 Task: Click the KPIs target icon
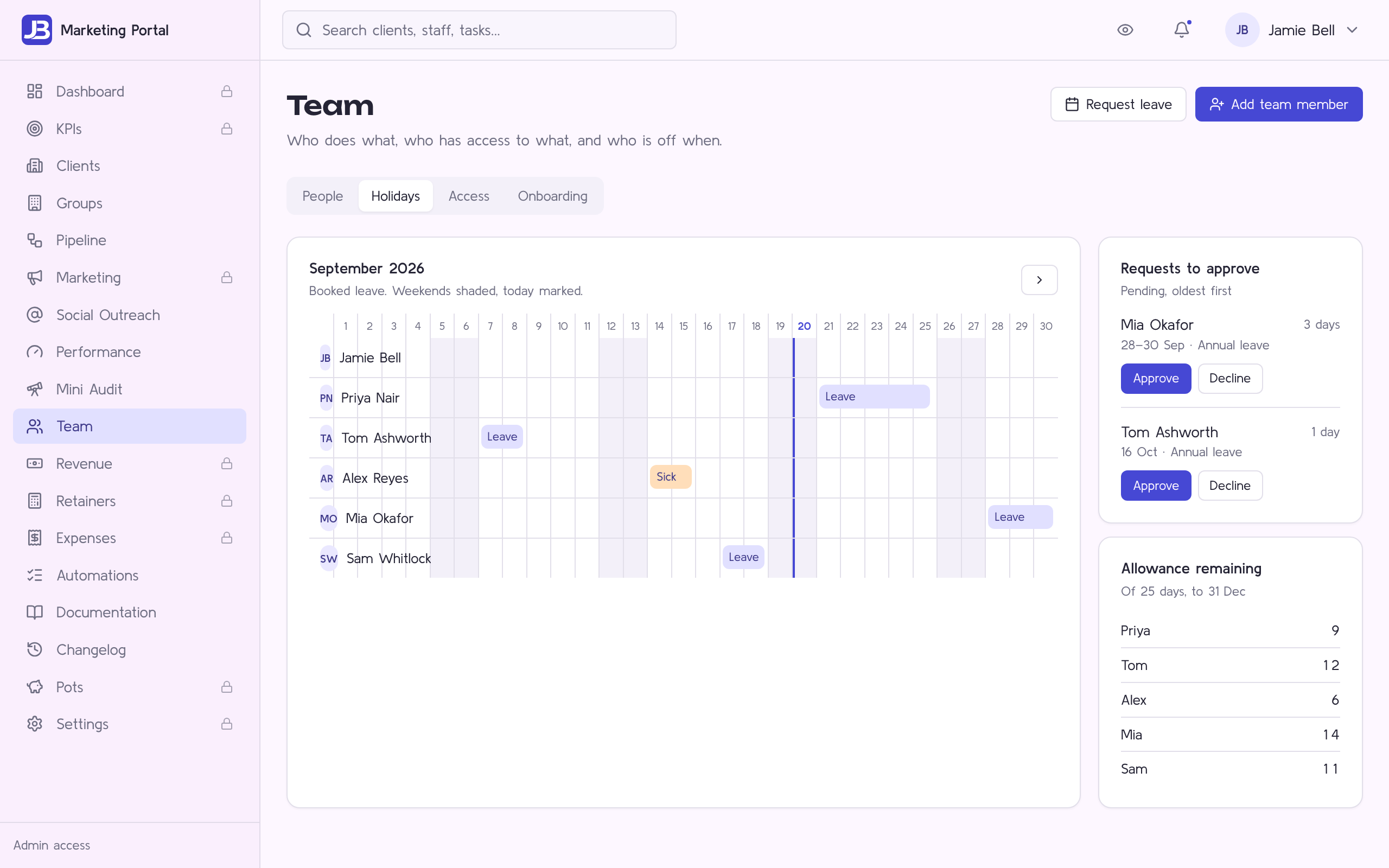click(34, 129)
